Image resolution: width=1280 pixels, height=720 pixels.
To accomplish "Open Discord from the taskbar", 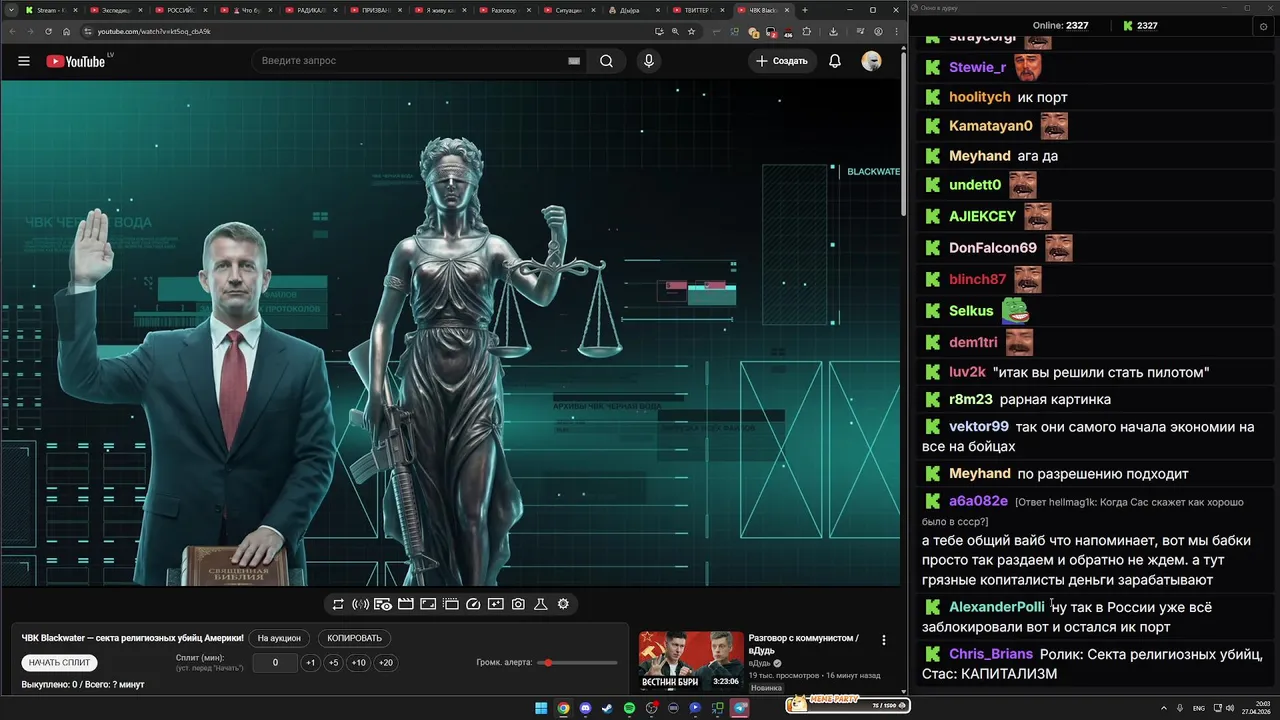I will pos(585,708).
